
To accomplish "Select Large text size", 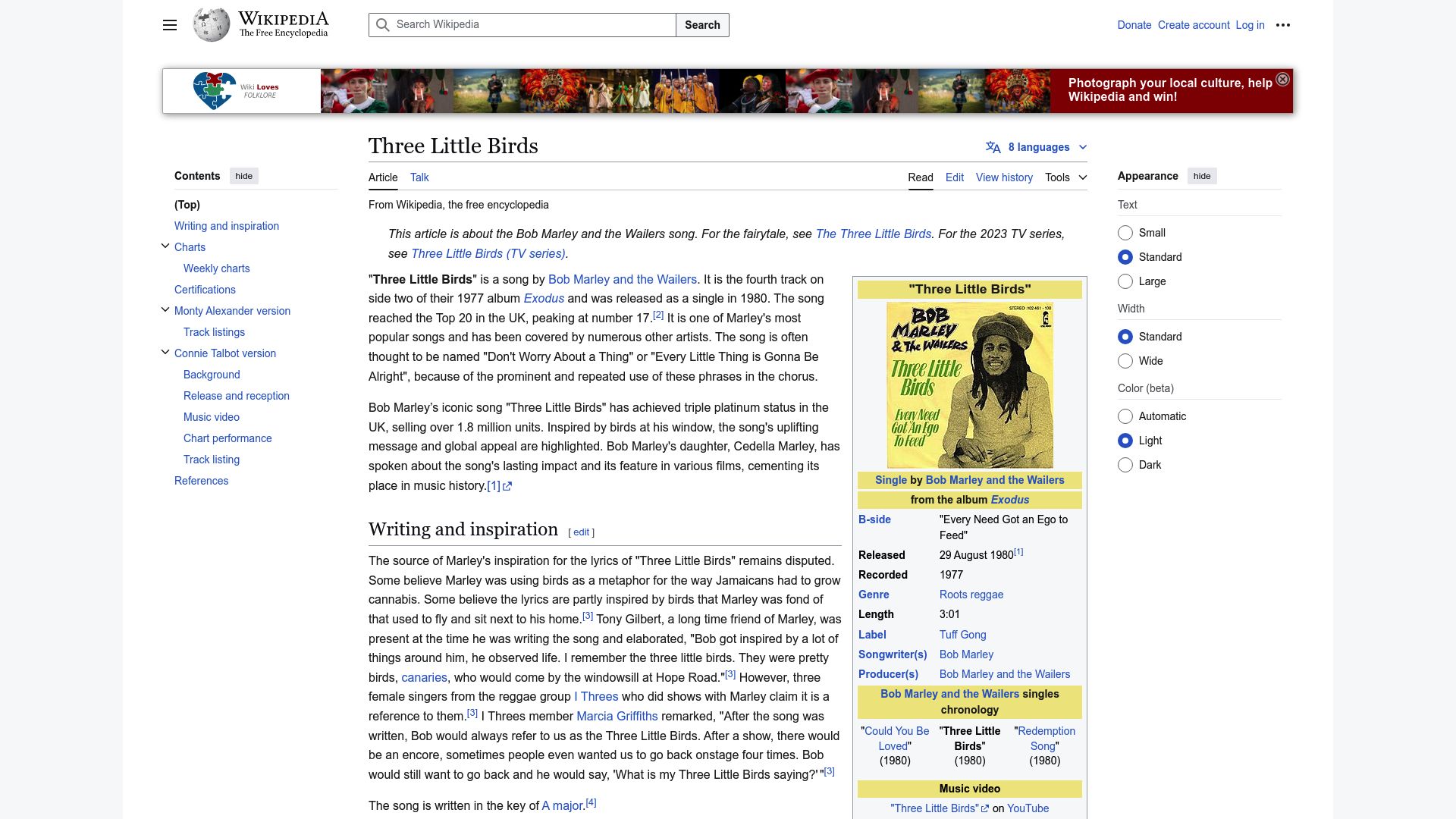I will (1125, 281).
